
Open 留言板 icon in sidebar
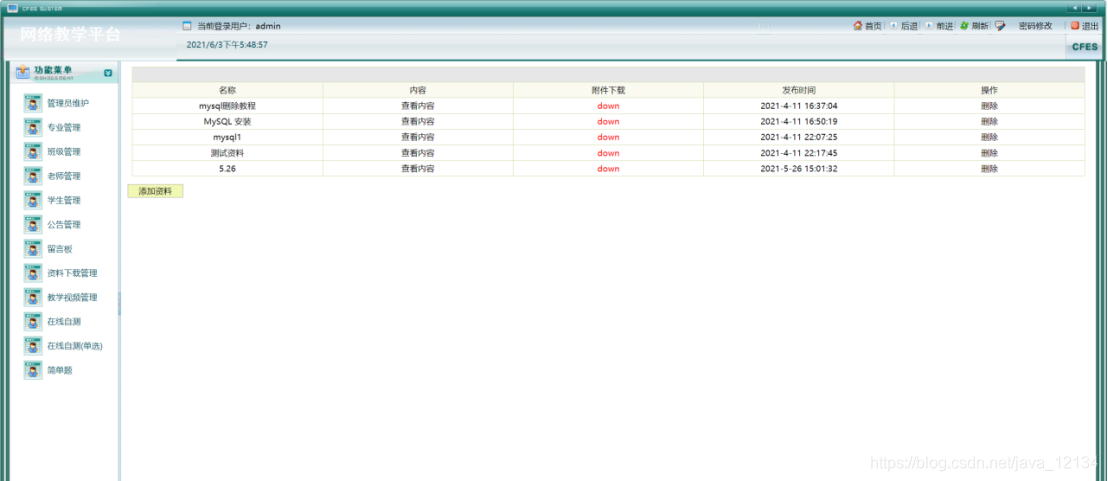(x=33, y=249)
